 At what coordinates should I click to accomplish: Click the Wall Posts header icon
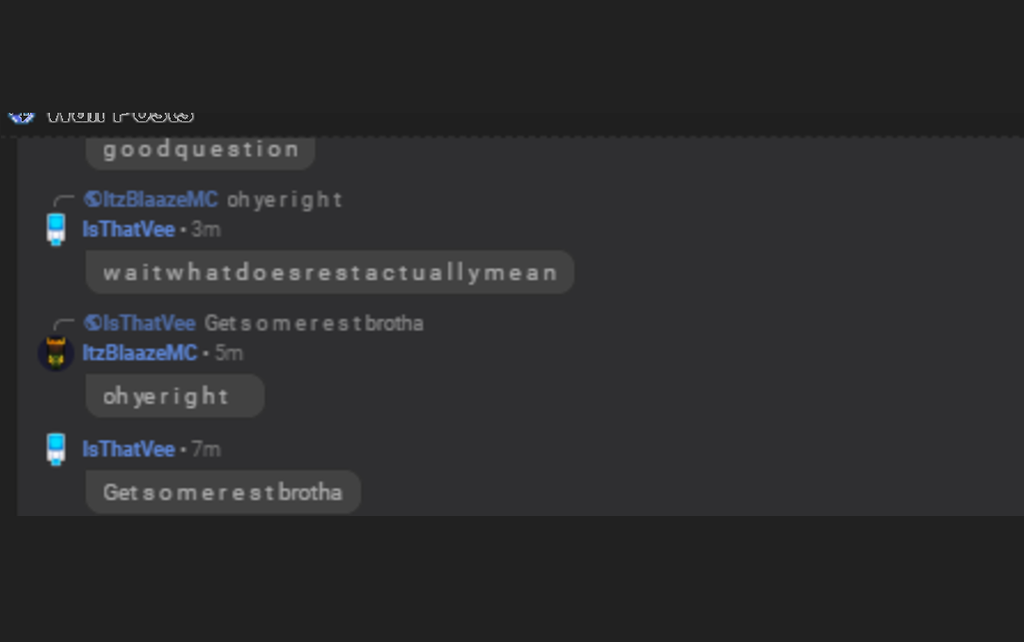(21, 117)
